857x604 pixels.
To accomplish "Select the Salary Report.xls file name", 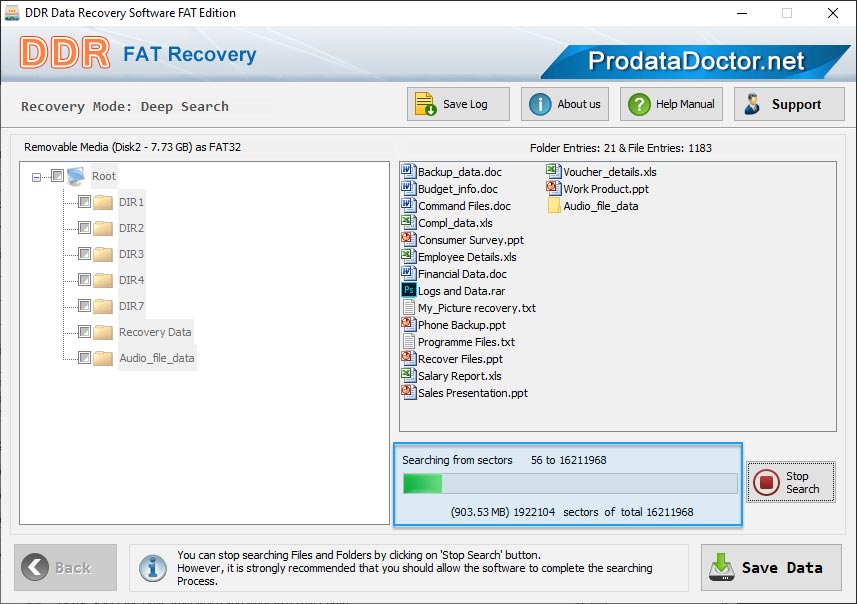I will pyautogui.click(x=460, y=376).
